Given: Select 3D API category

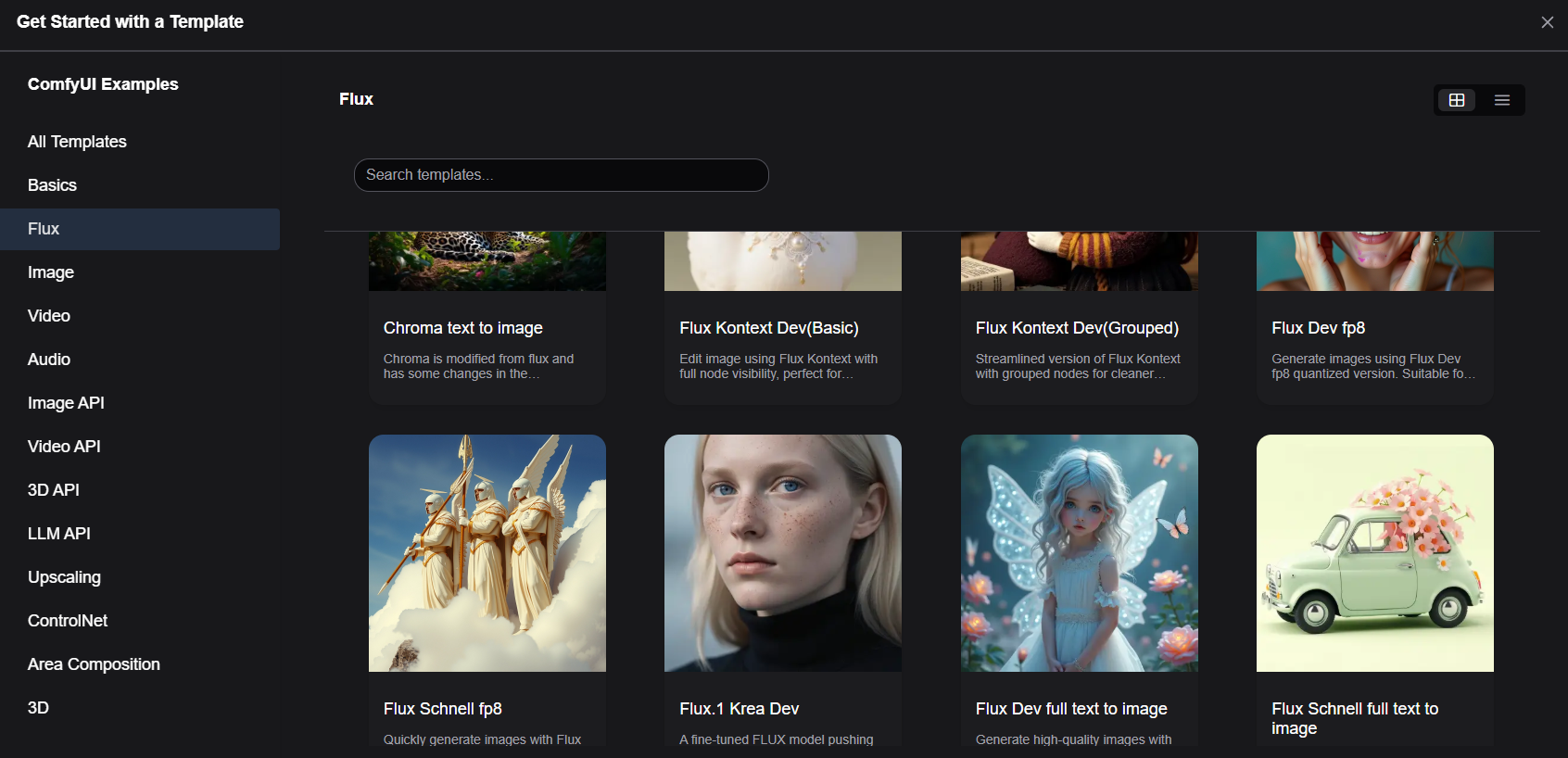Looking at the screenshot, I should coord(140,490).
